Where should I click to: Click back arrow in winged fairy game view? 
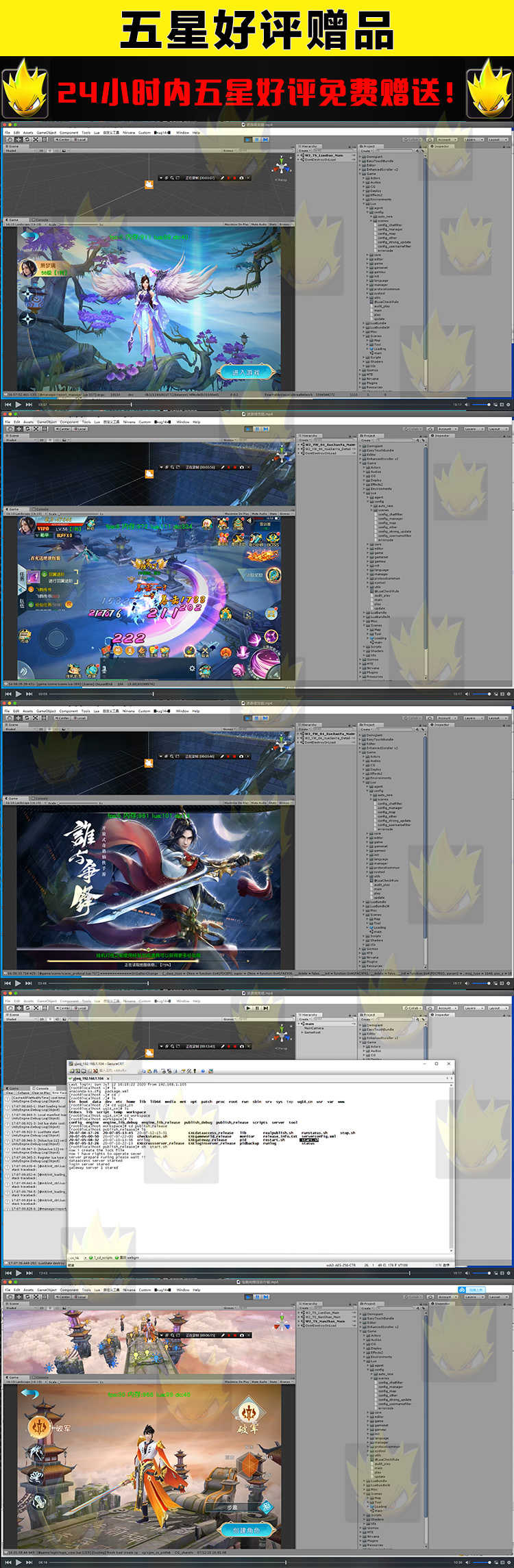(29, 236)
